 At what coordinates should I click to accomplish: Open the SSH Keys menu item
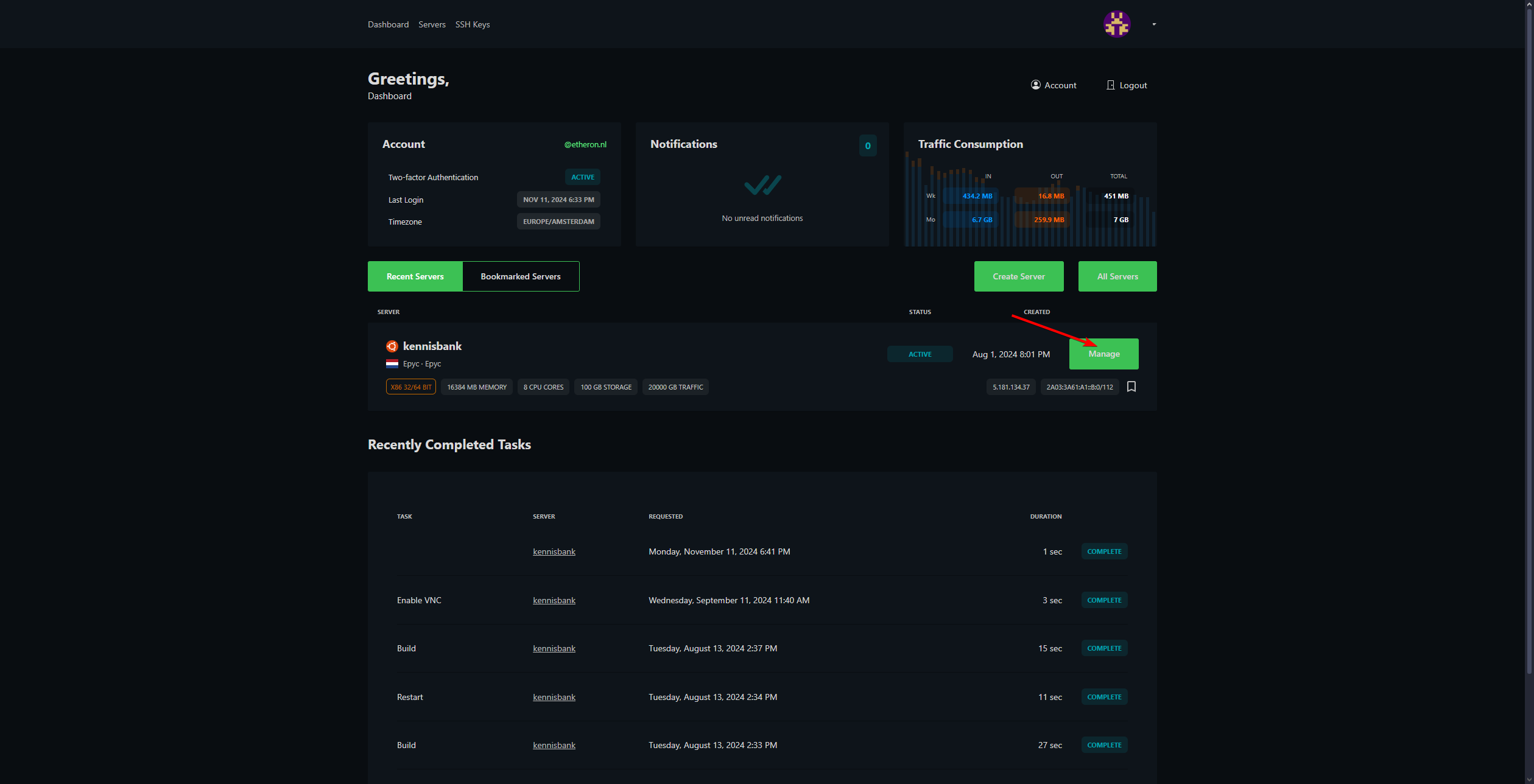point(472,24)
